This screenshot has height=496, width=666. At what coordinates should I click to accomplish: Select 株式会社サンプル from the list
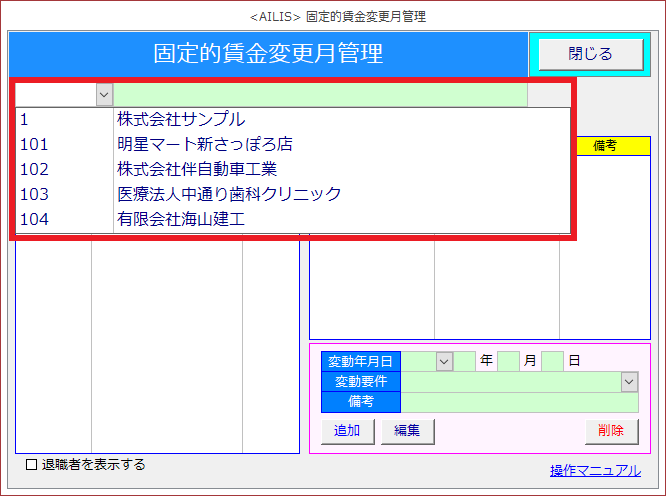coord(181,120)
